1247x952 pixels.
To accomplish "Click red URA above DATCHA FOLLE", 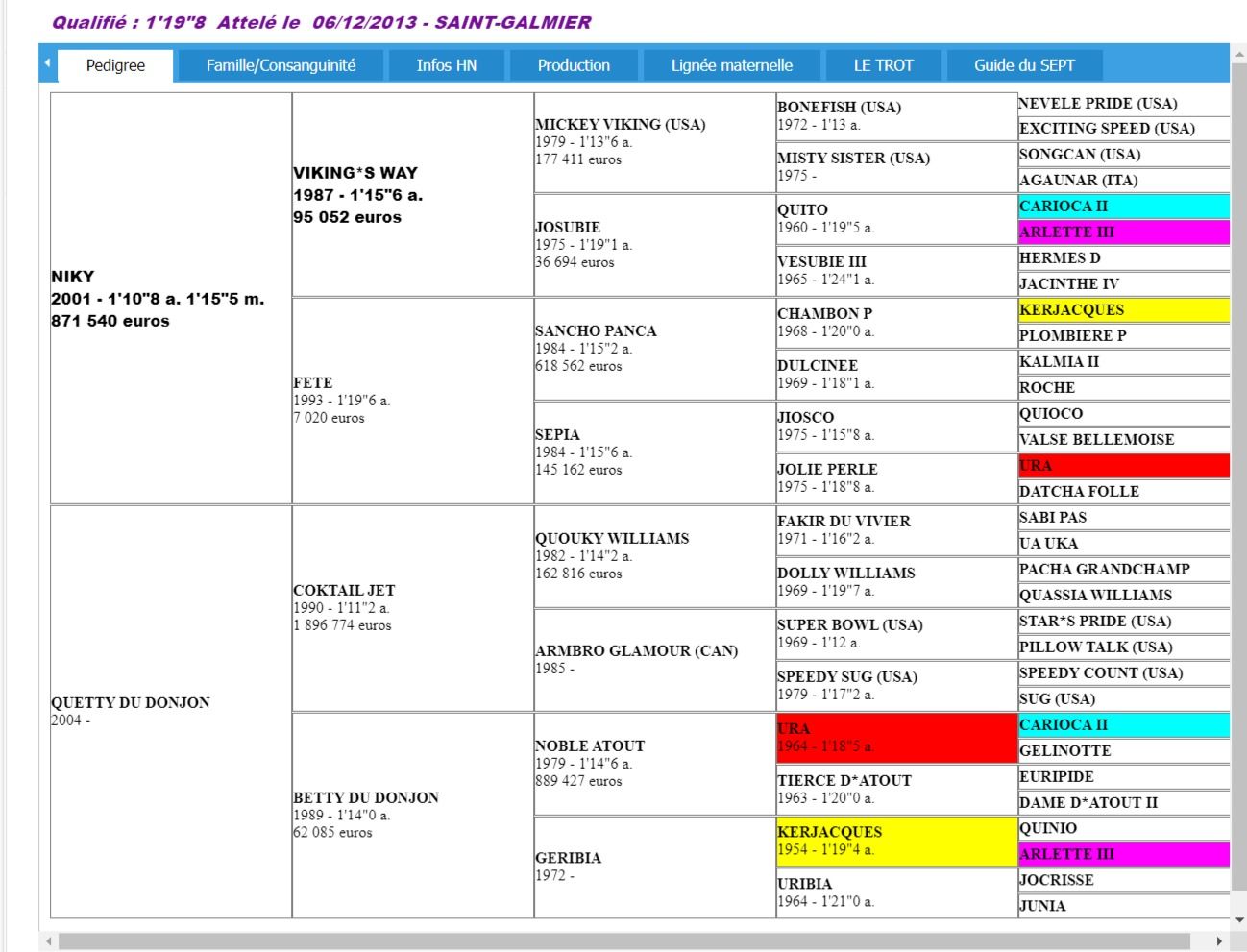I will click(1124, 466).
